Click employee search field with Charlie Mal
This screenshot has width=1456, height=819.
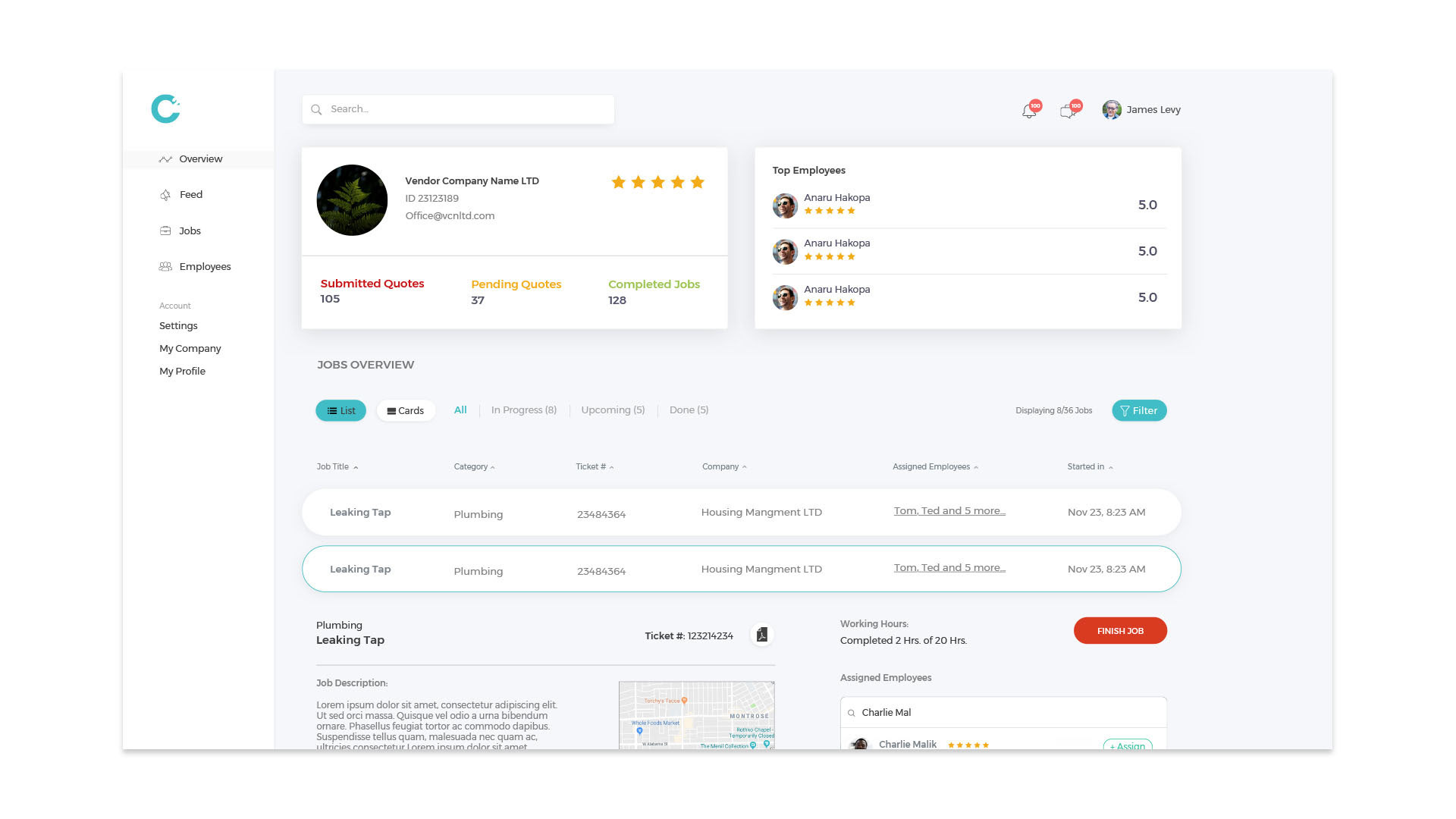[x=1003, y=713]
